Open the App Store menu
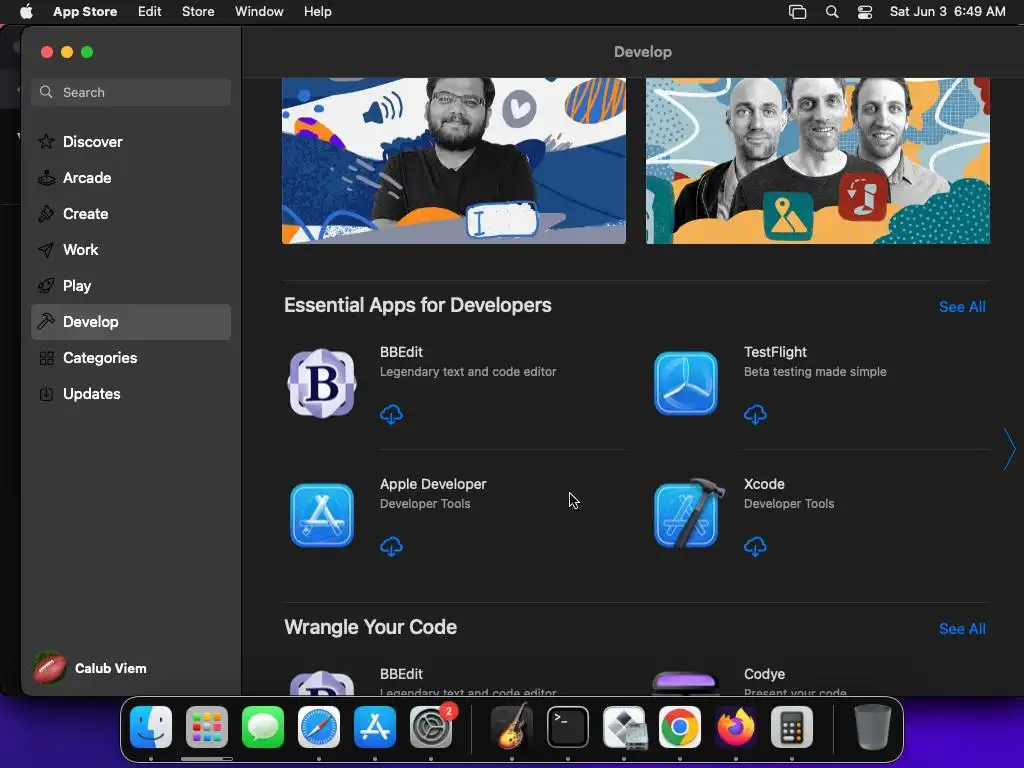The width and height of the screenshot is (1024, 768). coord(85,12)
